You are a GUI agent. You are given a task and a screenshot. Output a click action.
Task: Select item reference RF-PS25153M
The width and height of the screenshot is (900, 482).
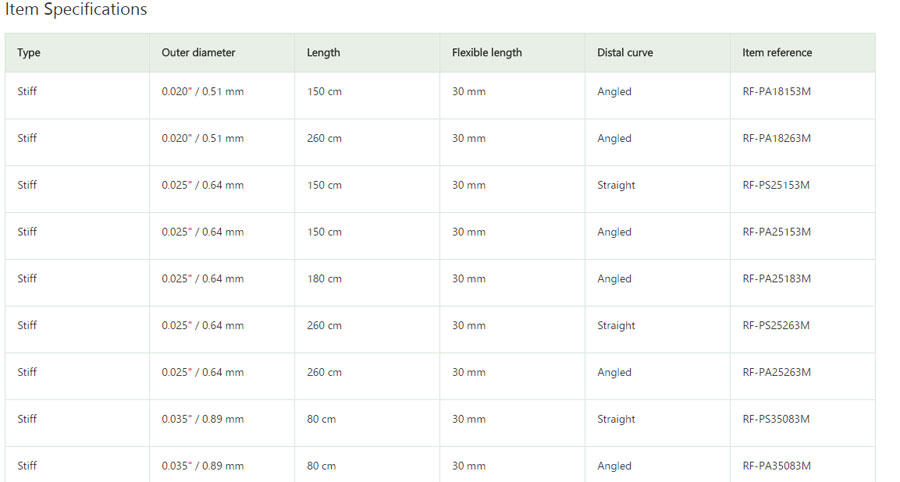click(775, 185)
